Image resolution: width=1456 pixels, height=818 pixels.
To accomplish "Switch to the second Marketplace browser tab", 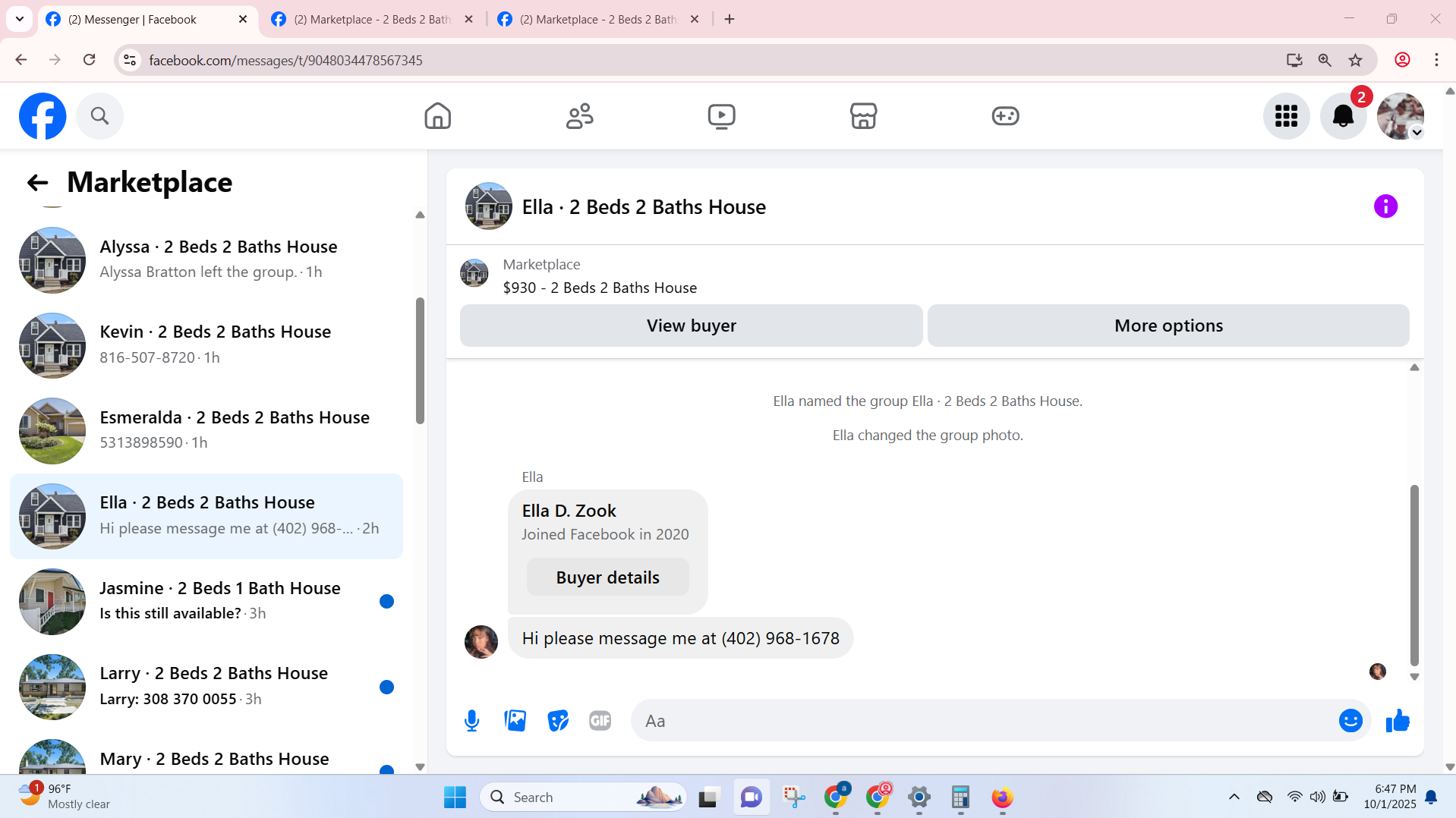I will [x=373, y=19].
